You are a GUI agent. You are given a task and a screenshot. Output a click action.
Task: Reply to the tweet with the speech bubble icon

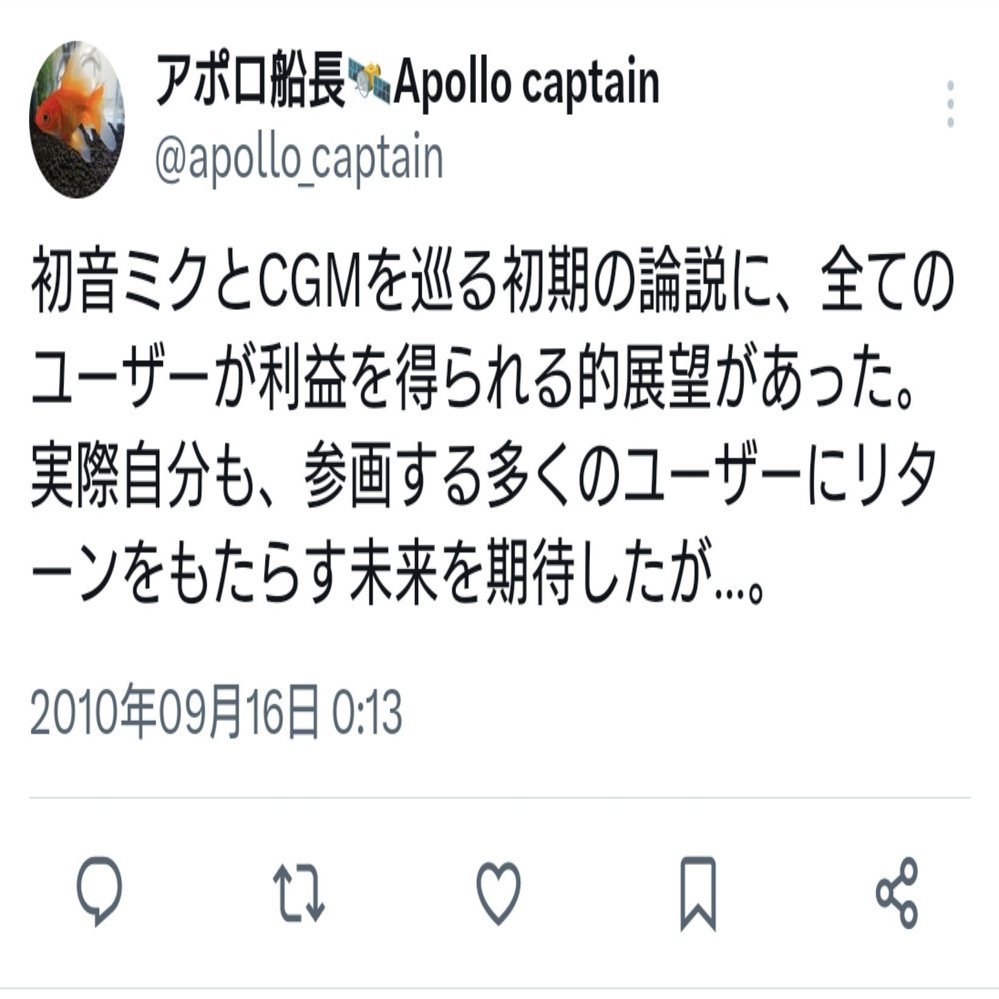(99, 891)
